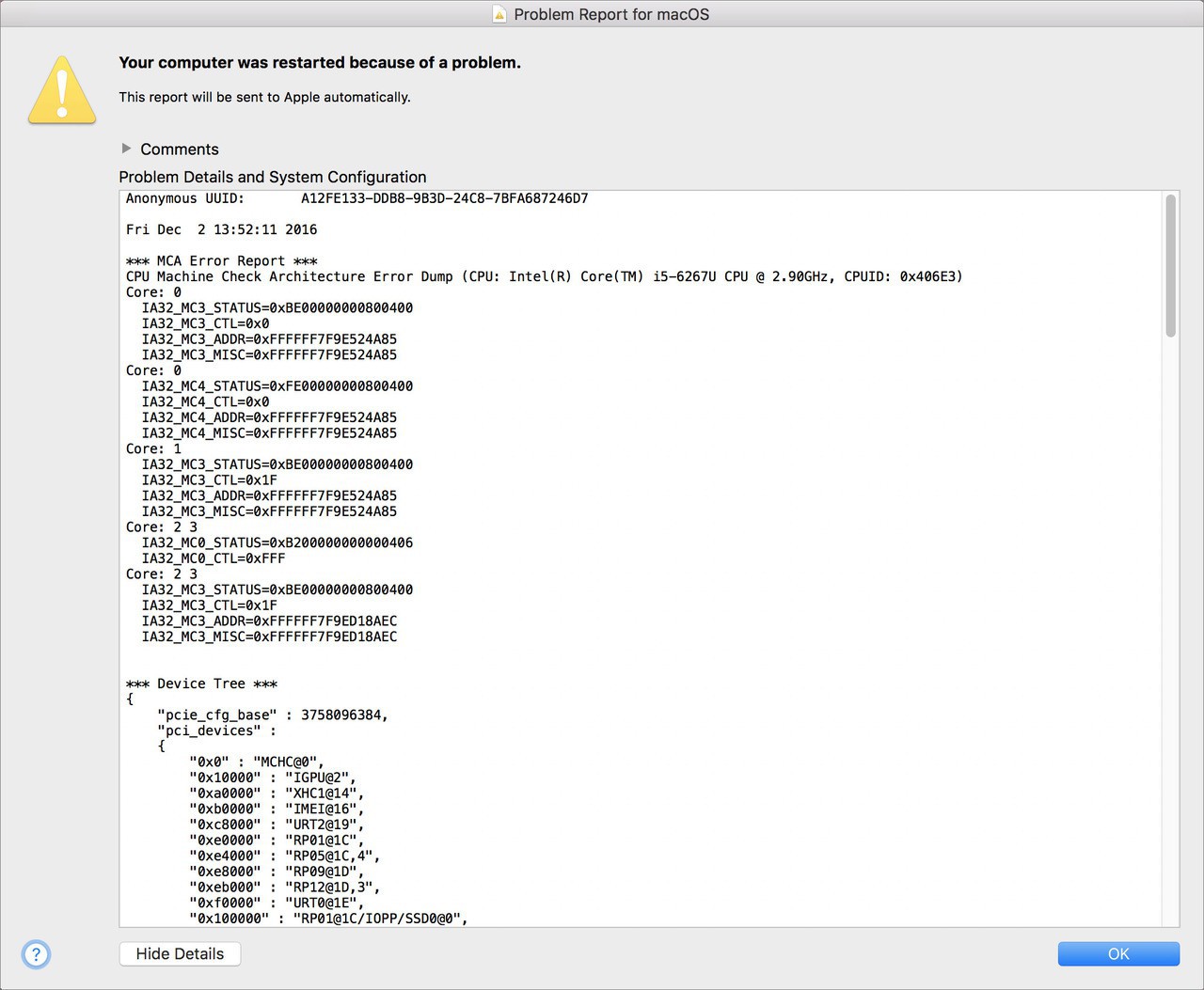Click the document icon in the title bar
1204x990 pixels.
(x=500, y=14)
